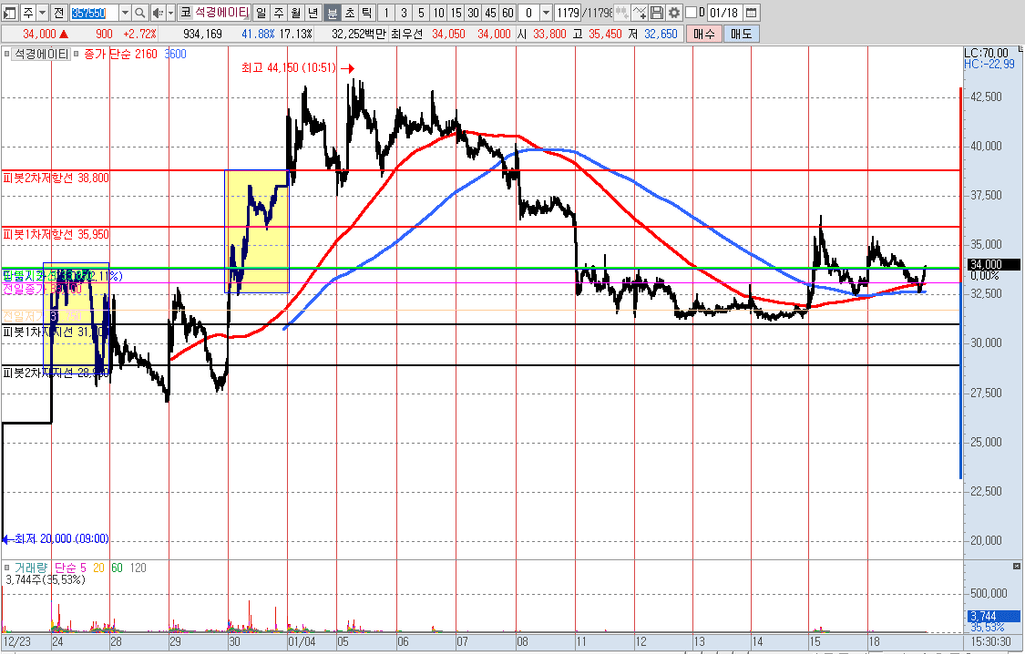Toggle the date checkbox next to 01/18
Image resolution: width=1025 pixels, height=654 pixels.
(690, 13)
